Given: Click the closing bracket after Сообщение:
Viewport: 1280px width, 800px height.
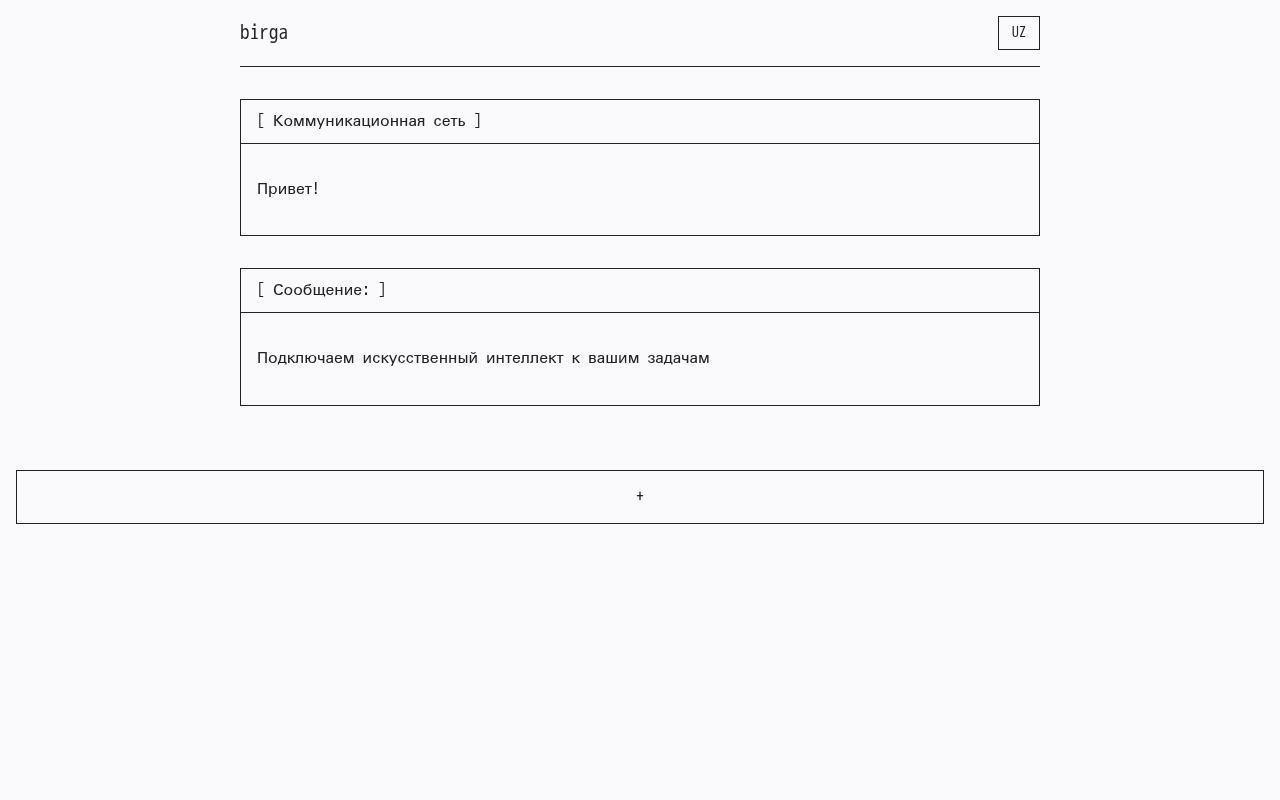Looking at the screenshot, I should click(x=382, y=290).
